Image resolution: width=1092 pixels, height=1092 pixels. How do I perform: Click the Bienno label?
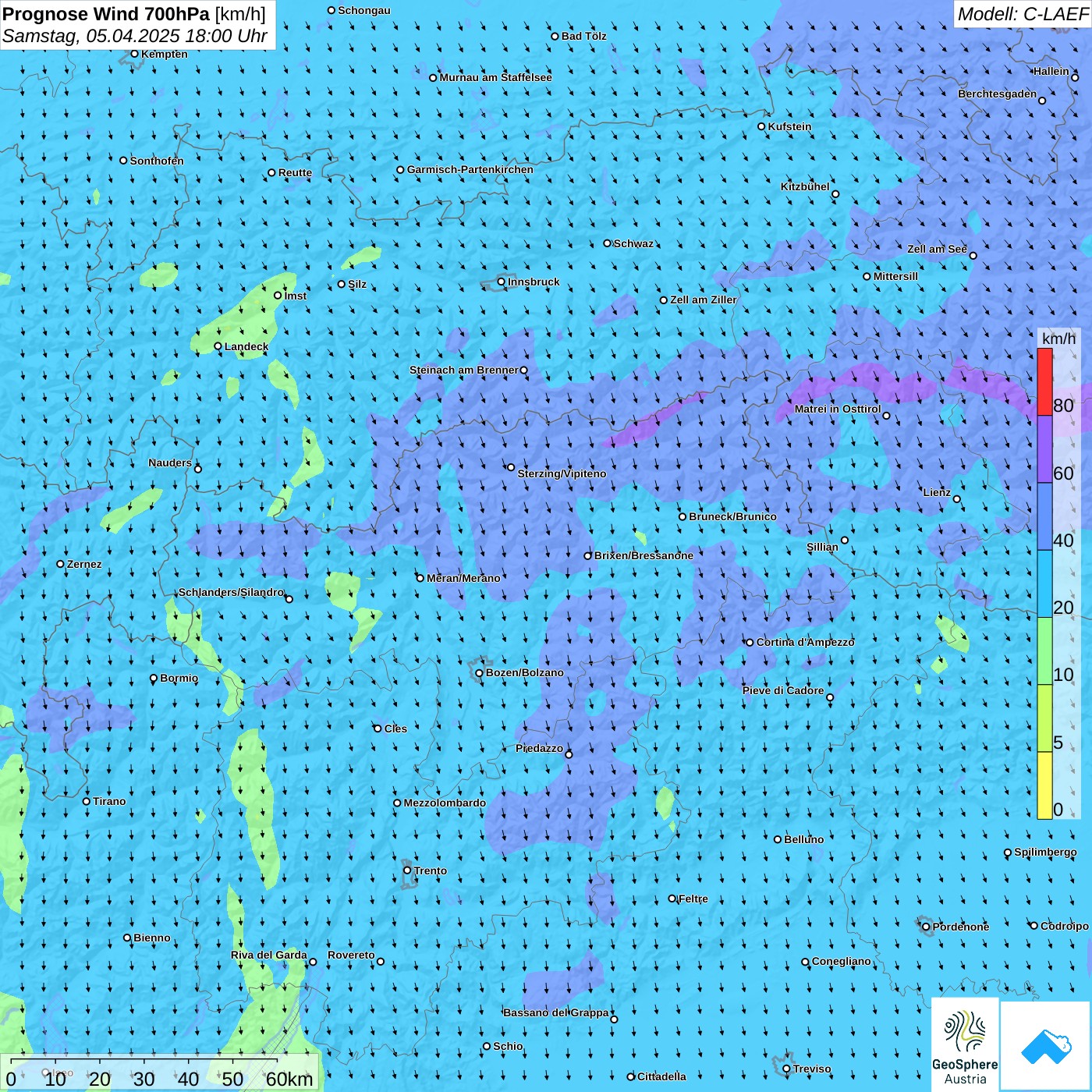[x=152, y=938]
